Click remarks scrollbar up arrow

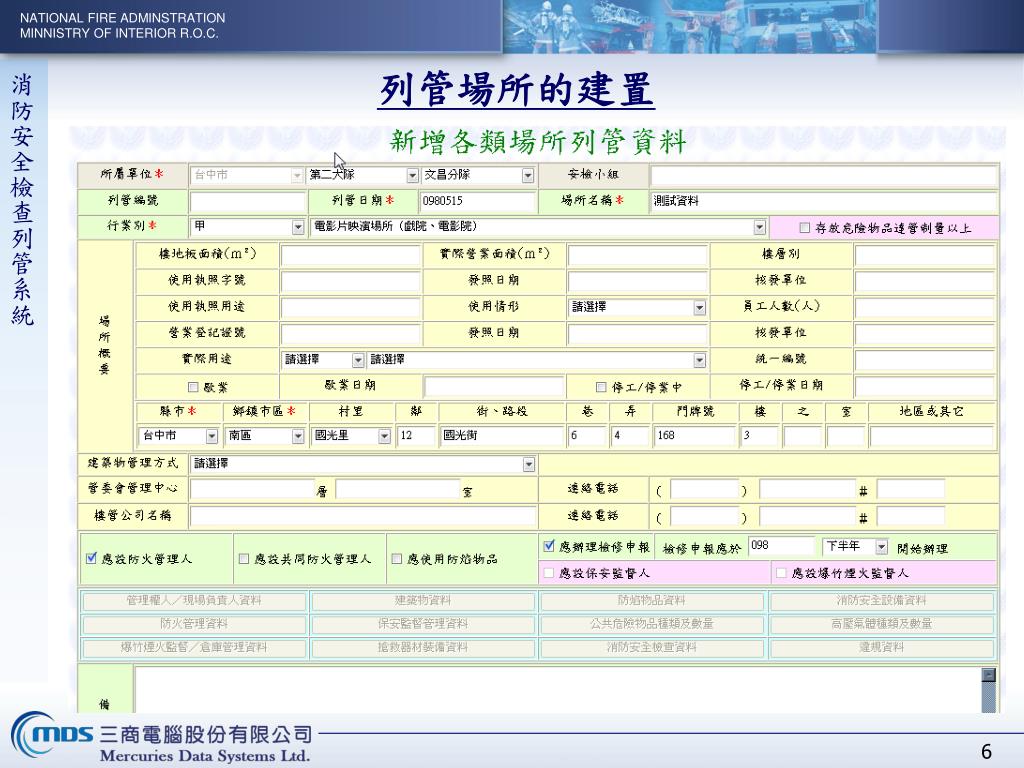tap(989, 675)
